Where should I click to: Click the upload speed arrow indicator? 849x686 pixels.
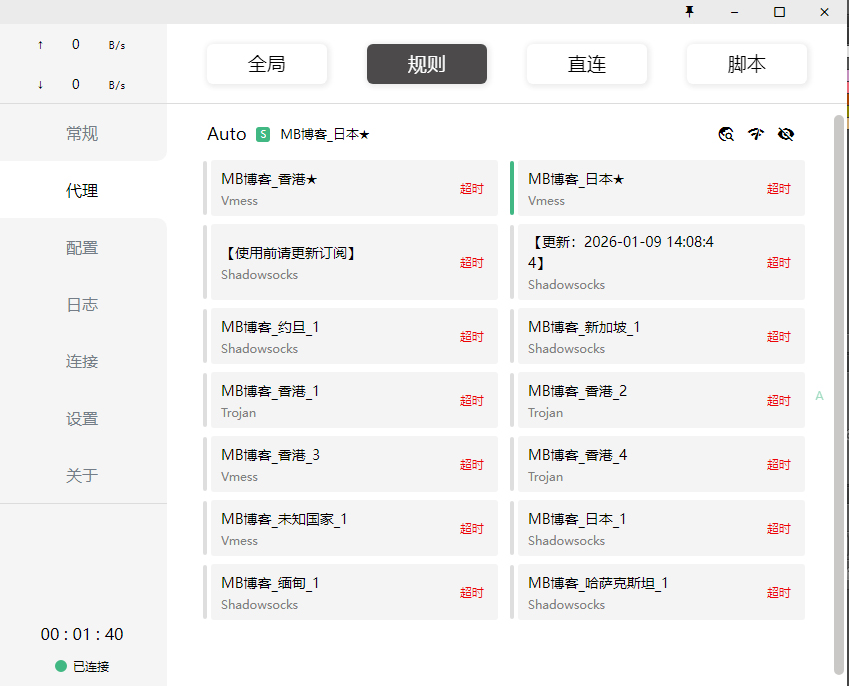pyautogui.click(x=40, y=45)
